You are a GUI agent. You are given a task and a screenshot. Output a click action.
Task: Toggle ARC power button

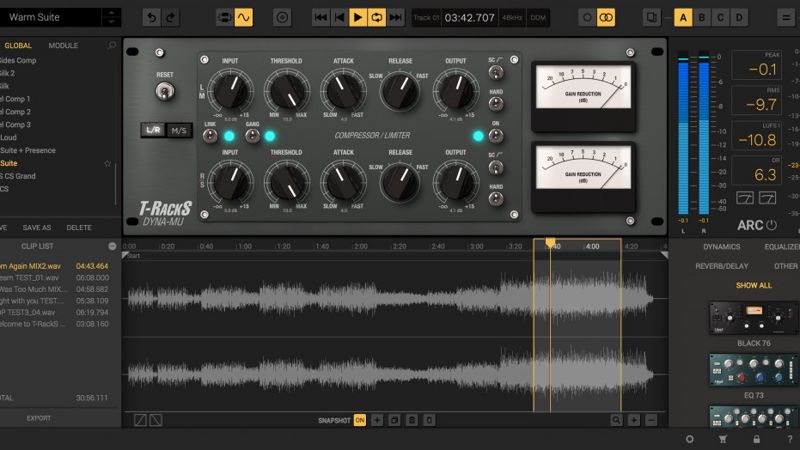pyautogui.click(x=771, y=225)
